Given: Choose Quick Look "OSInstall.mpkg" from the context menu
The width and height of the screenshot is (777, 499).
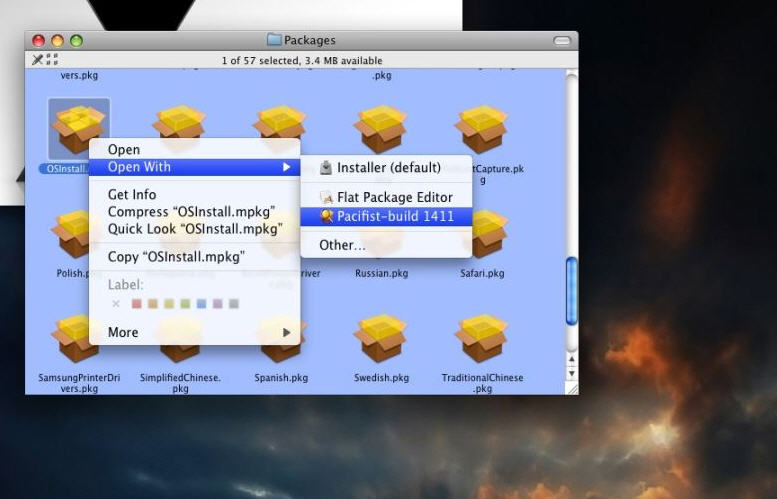Looking at the screenshot, I should pos(195,229).
